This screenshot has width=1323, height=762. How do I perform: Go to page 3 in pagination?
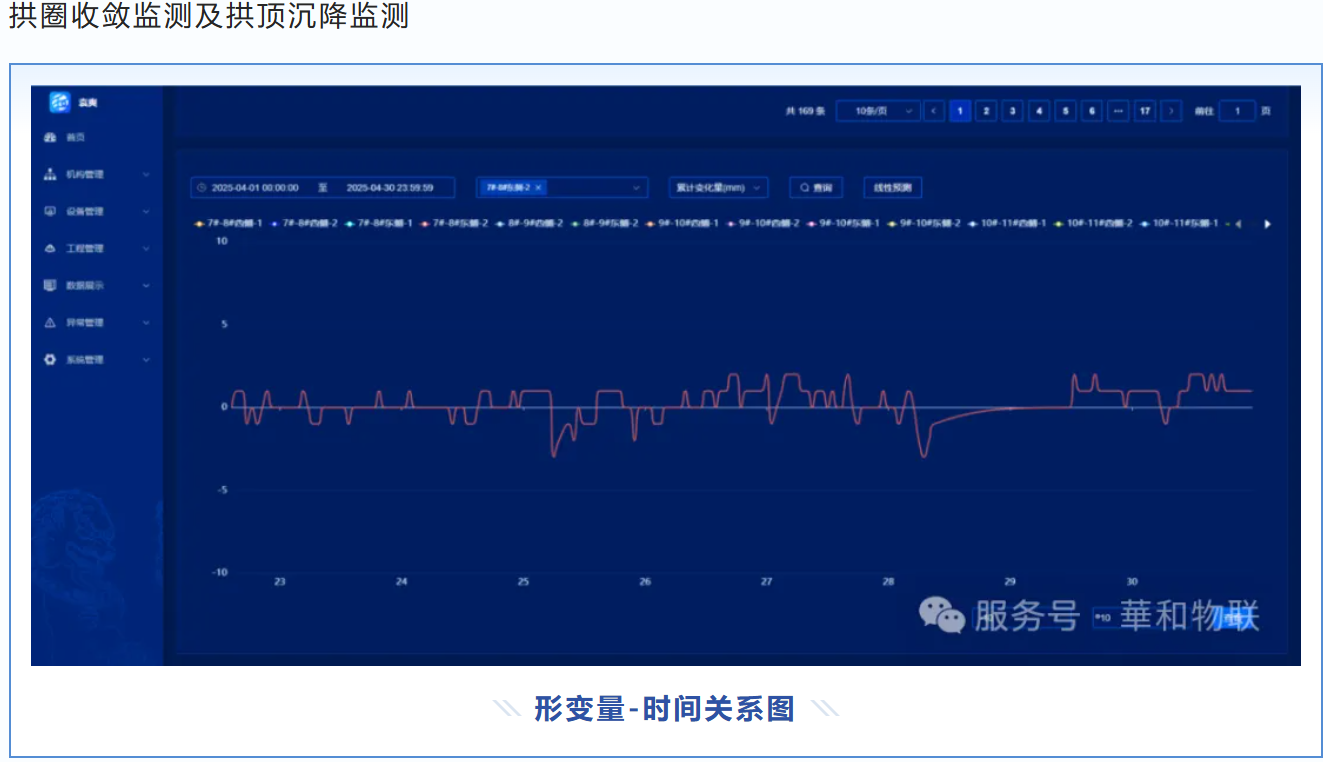[x=1012, y=111]
